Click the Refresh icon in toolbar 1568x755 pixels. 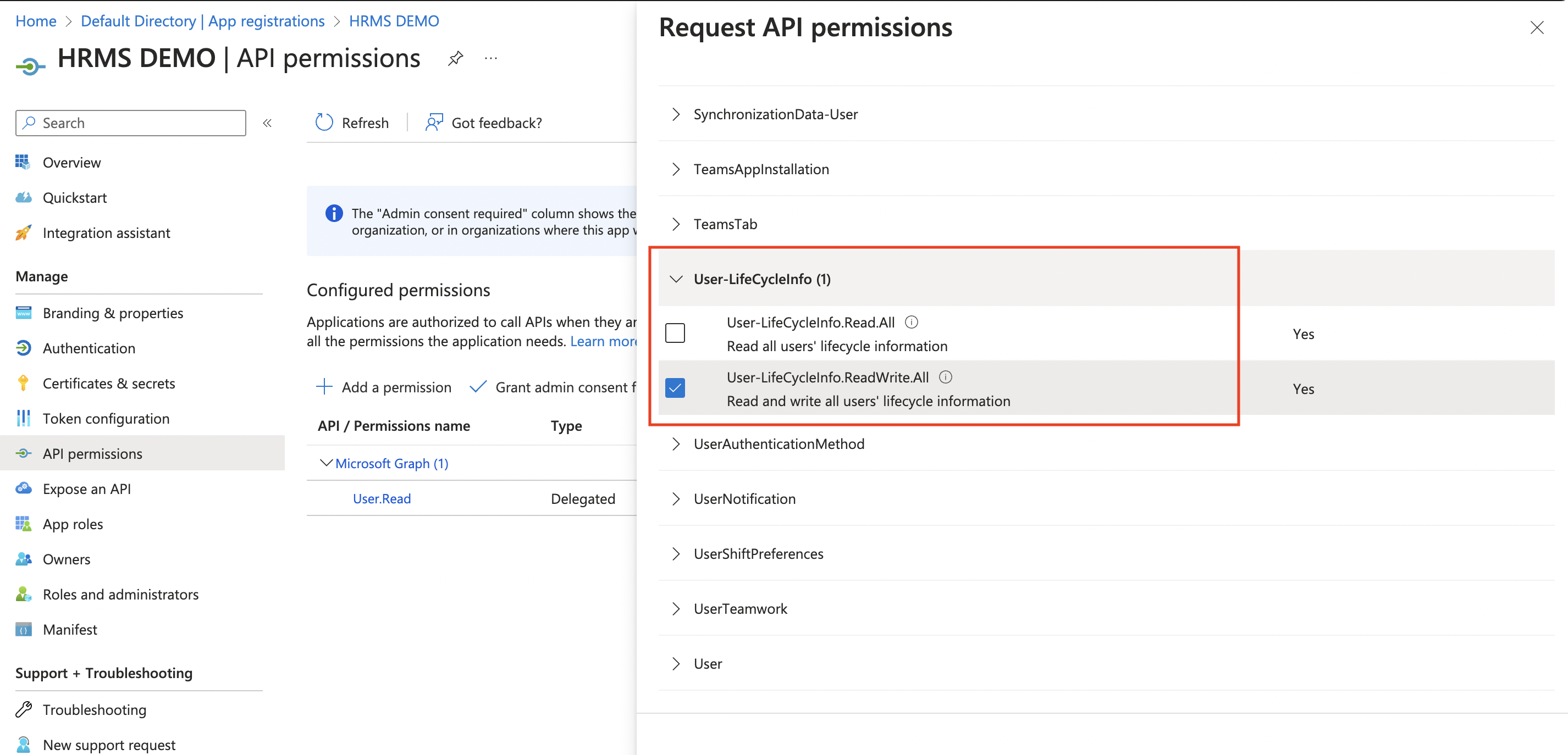324,123
